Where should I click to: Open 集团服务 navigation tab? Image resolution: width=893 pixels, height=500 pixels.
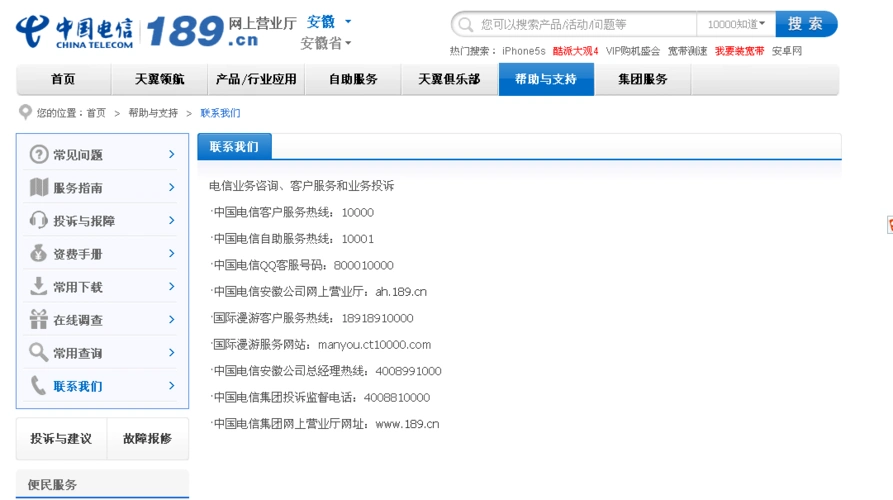[x=642, y=79]
